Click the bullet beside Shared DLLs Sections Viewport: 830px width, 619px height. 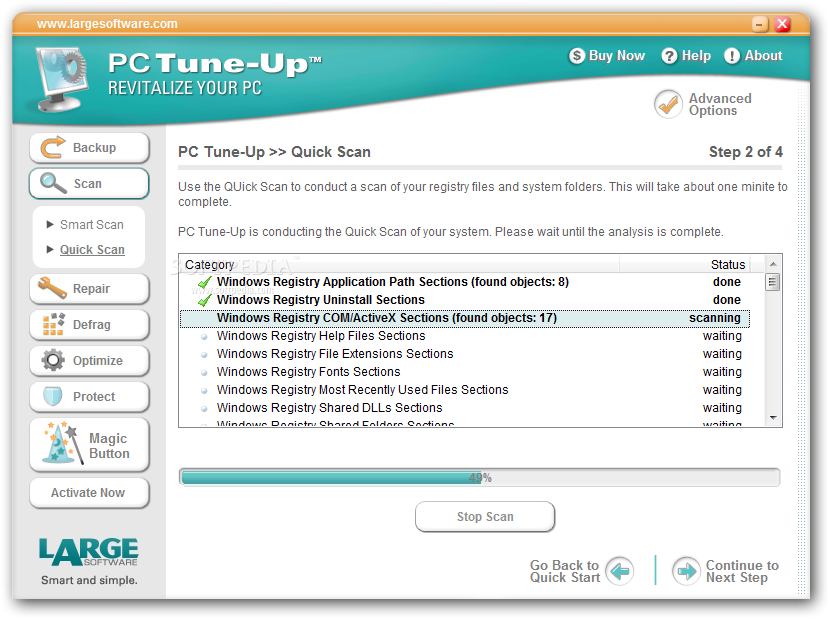204,409
